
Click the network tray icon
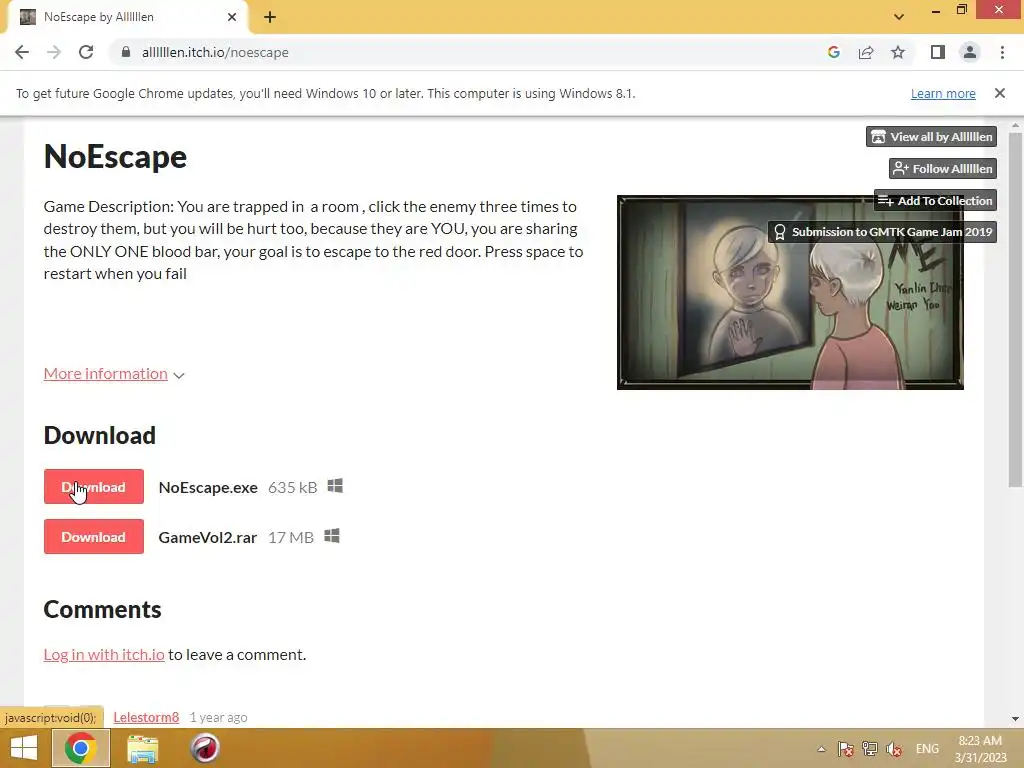click(x=870, y=749)
